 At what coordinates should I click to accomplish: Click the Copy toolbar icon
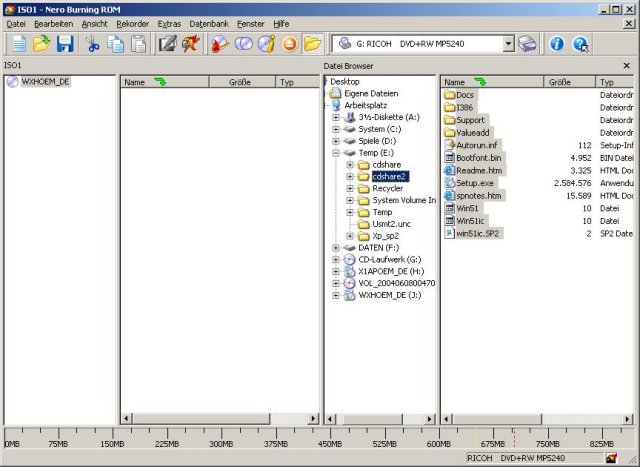tap(116, 44)
